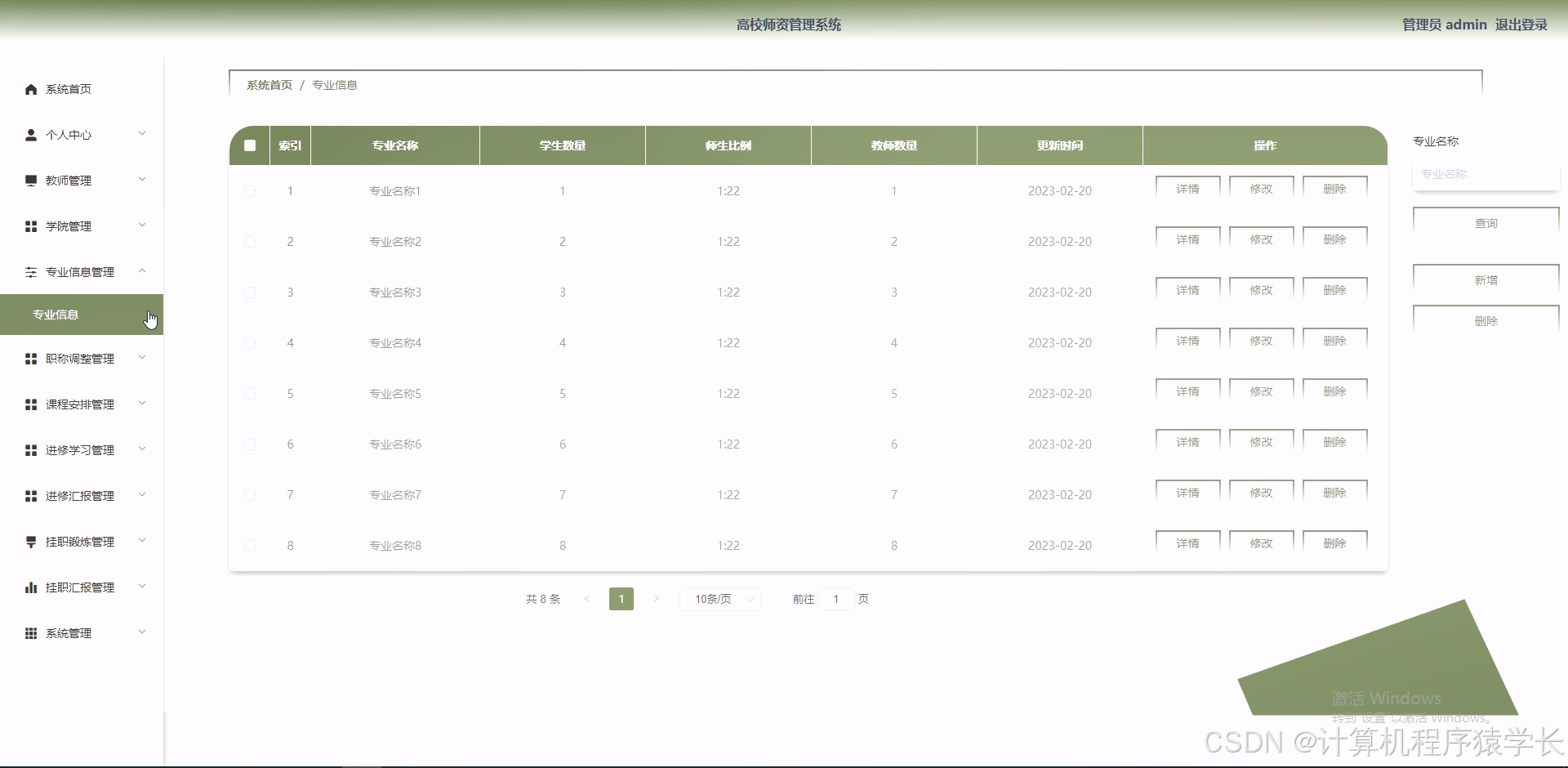Check the row checkbox for 专业名称3
1568x768 pixels.
250,292
